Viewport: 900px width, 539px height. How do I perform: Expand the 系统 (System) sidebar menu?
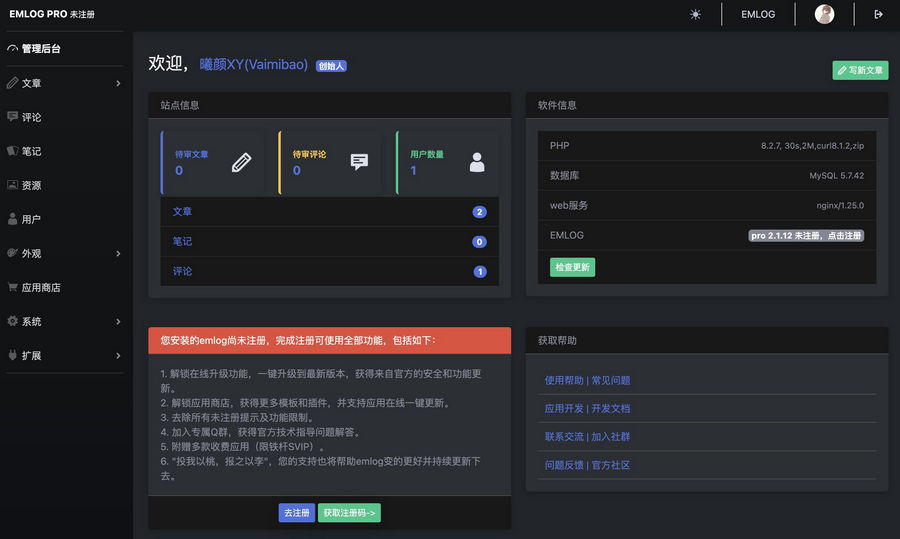62,321
